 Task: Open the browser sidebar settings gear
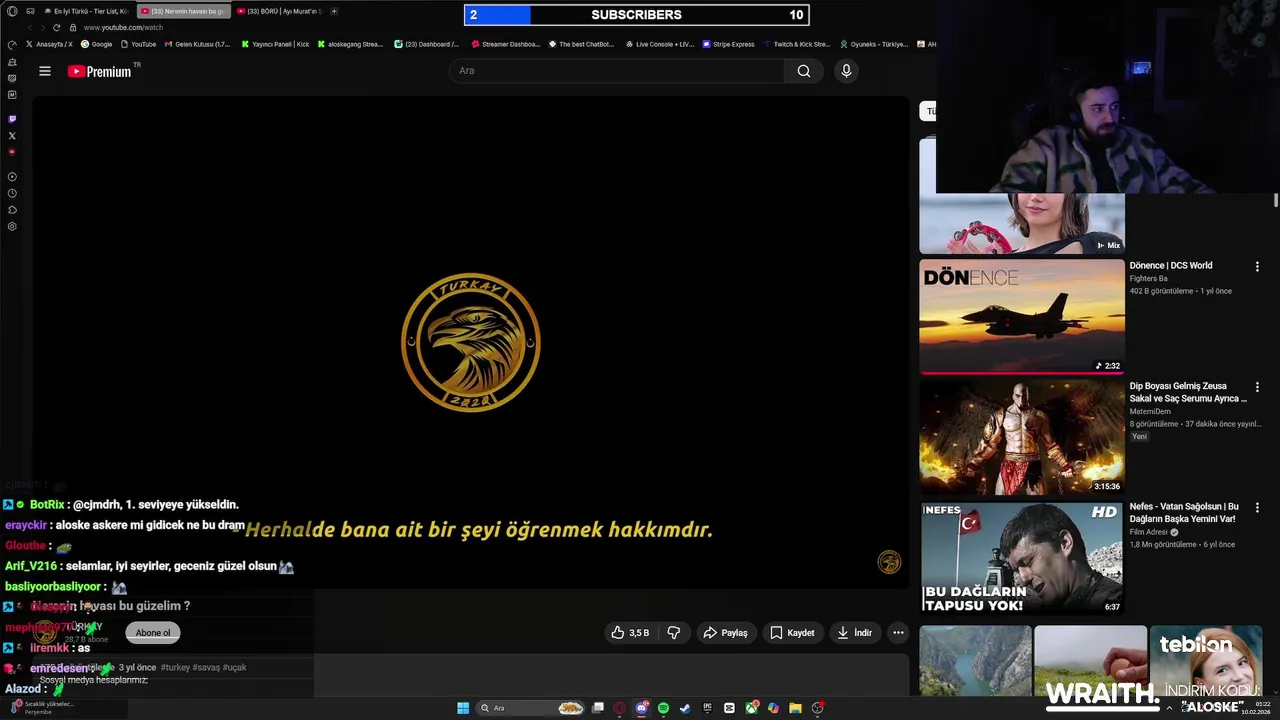tap(12, 227)
